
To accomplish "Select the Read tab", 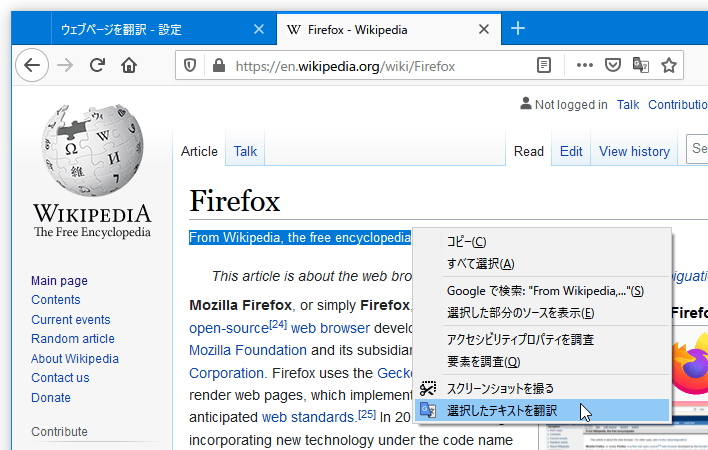I will [x=529, y=151].
